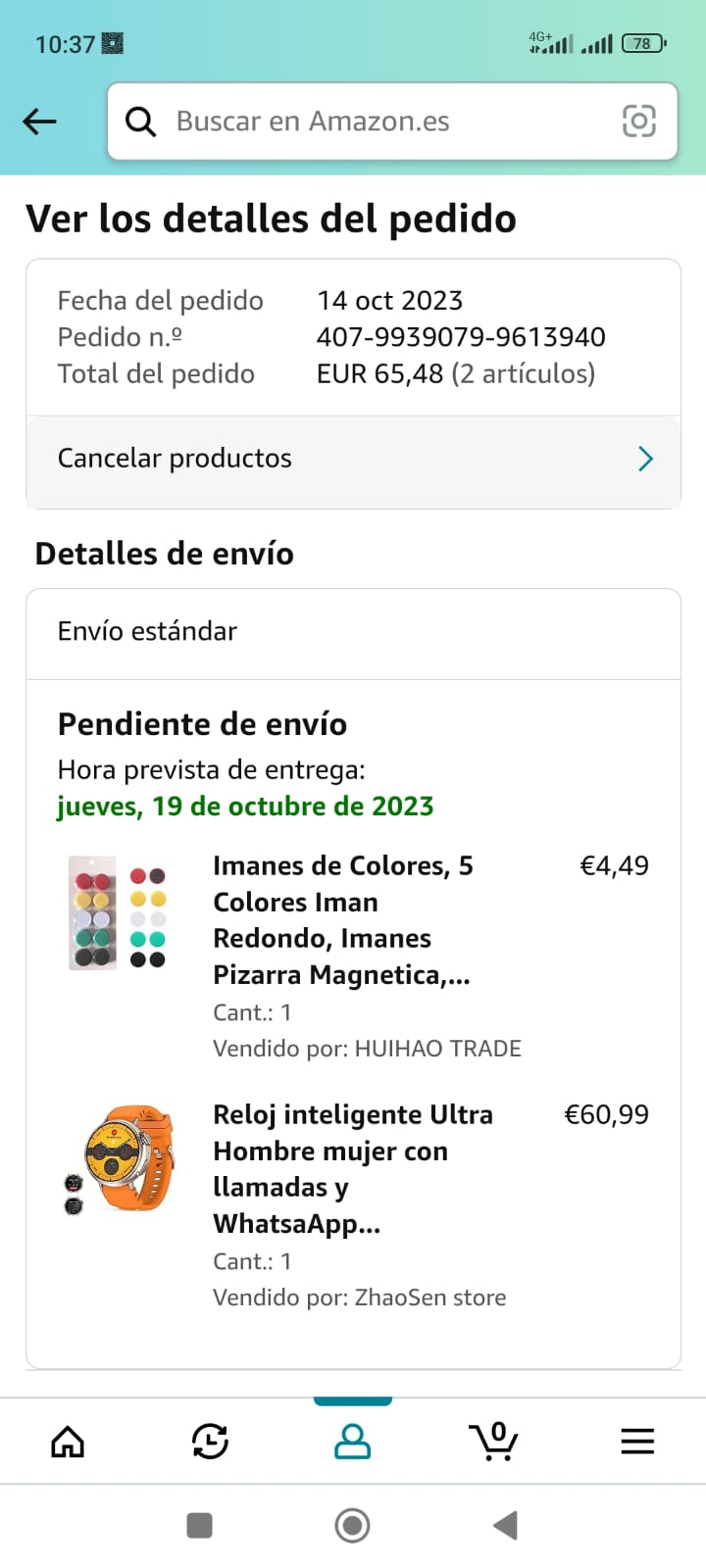Expand the Cancelar productos chevron
Image resolution: width=706 pixels, height=1568 pixels.
pos(645,459)
